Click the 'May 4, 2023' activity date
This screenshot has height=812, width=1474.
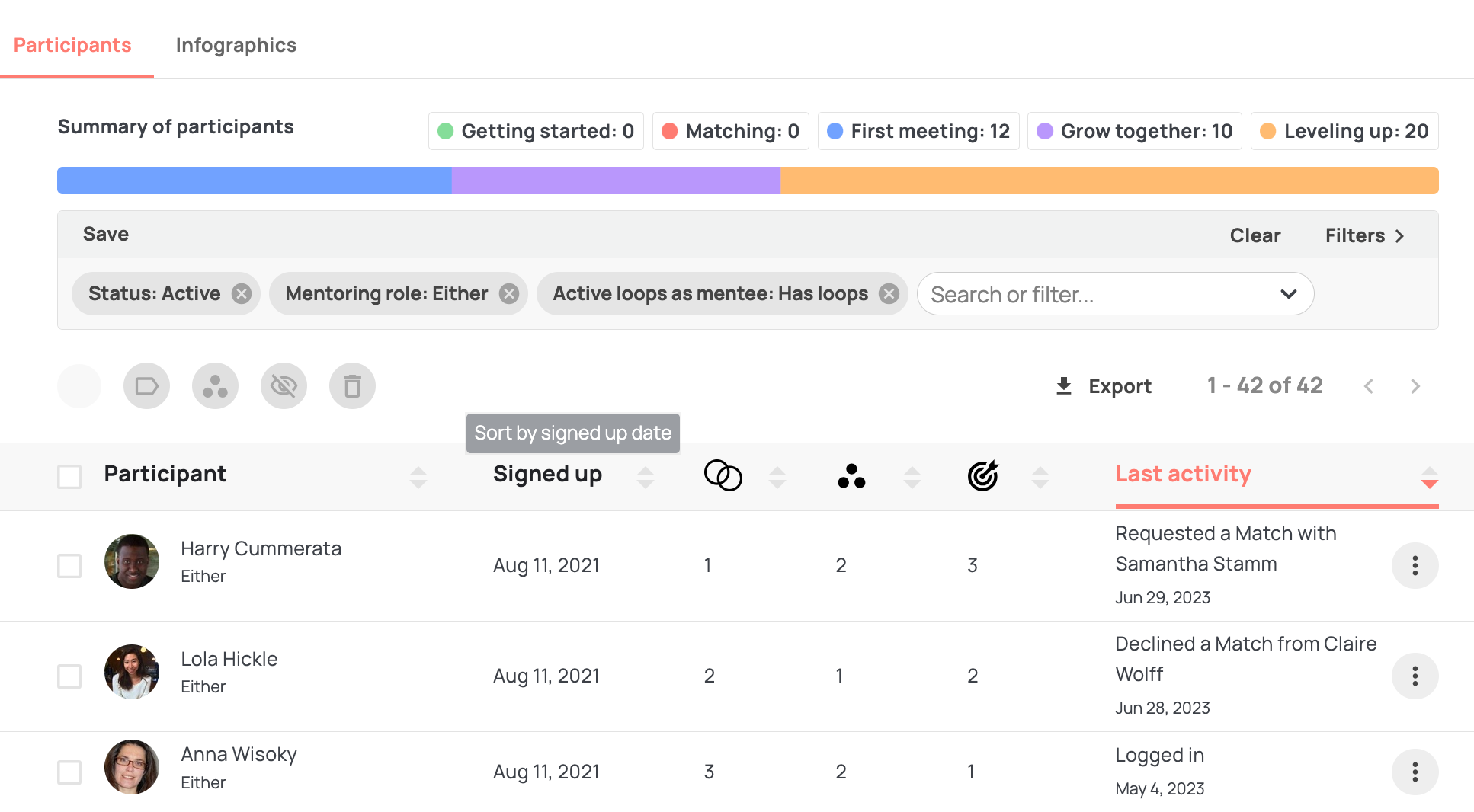click(x=1159, y=788)
